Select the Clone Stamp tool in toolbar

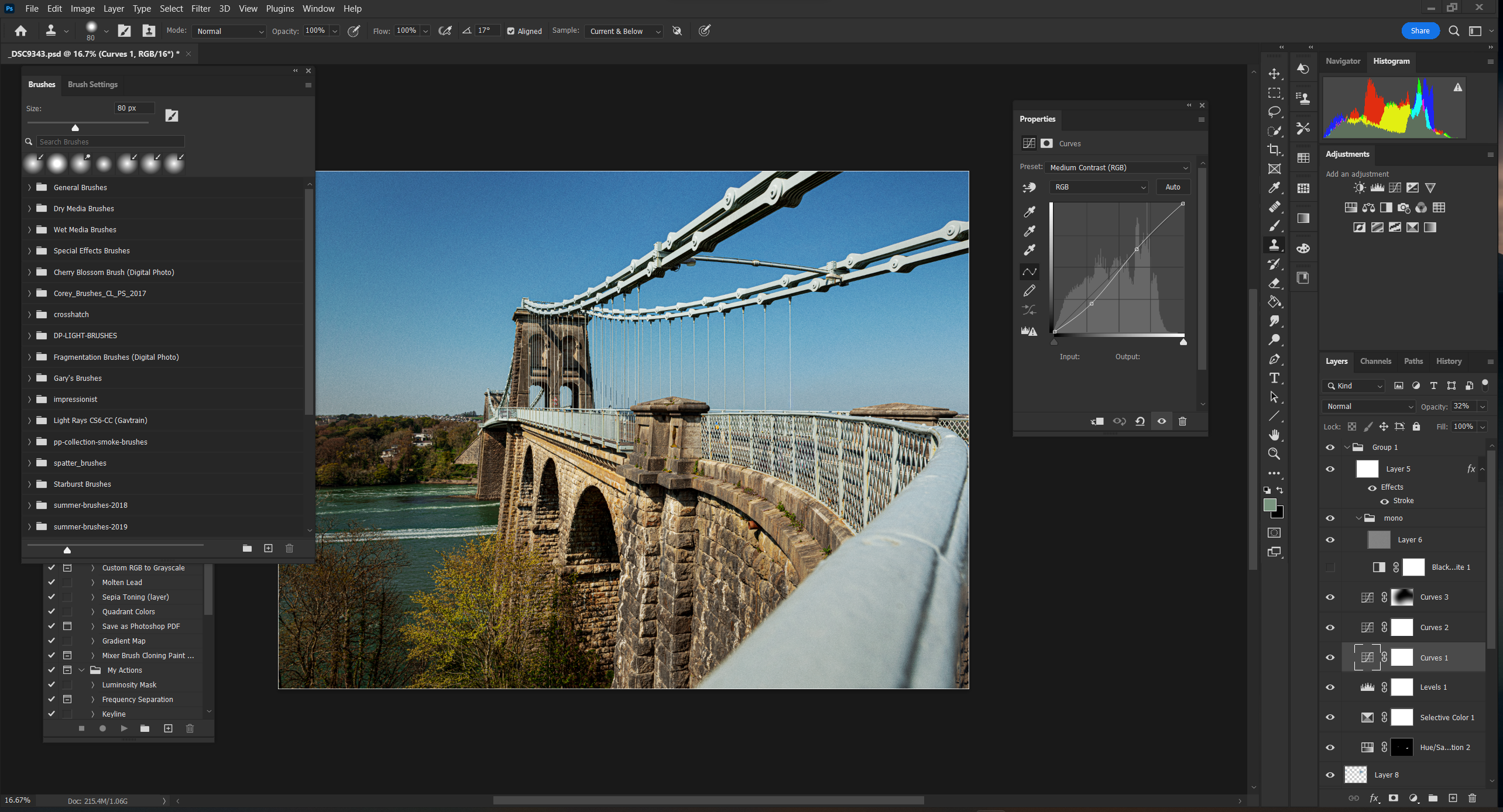click(x=1274, y=245)
